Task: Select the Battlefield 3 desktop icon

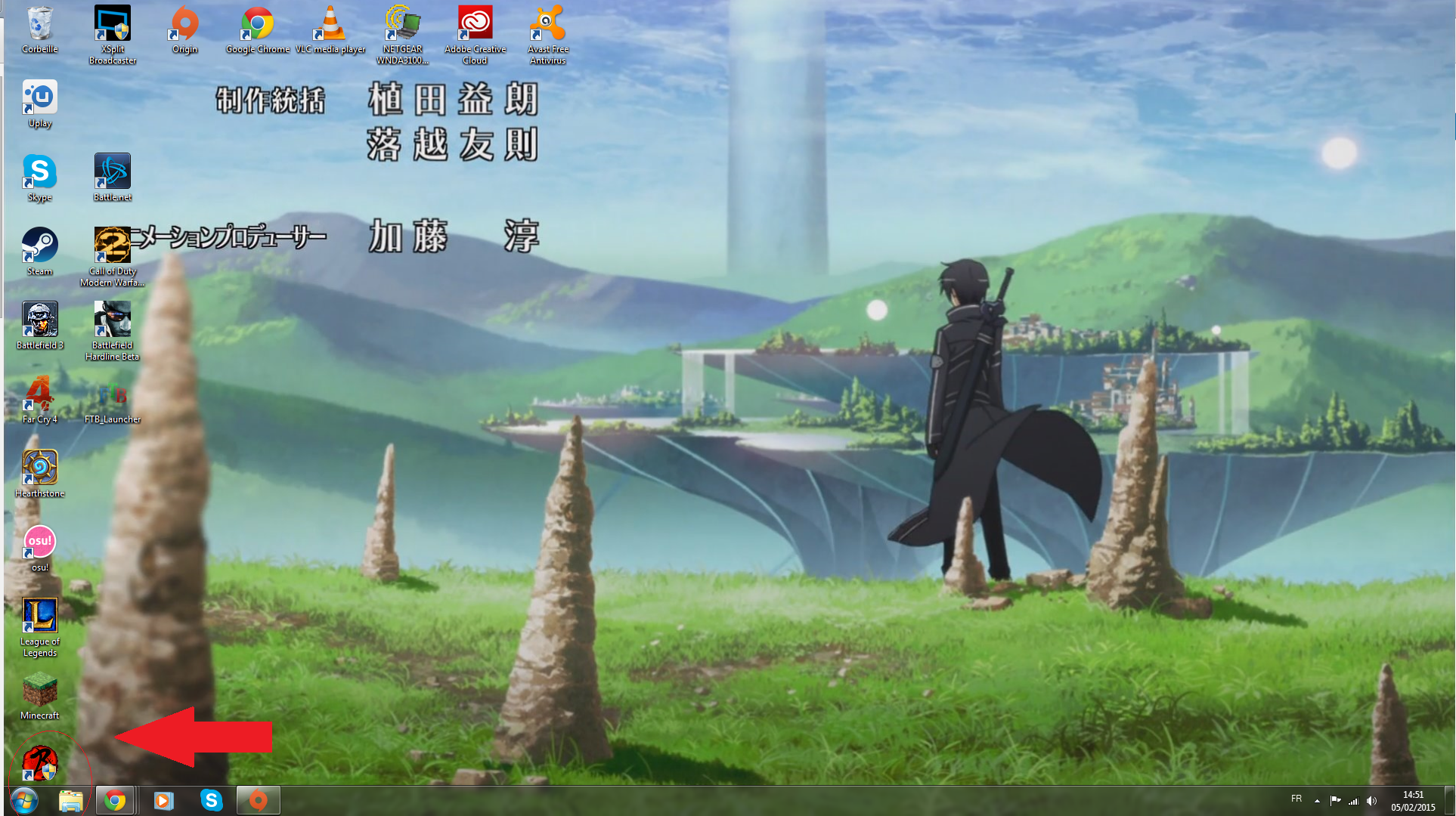Action: point(39,326)
